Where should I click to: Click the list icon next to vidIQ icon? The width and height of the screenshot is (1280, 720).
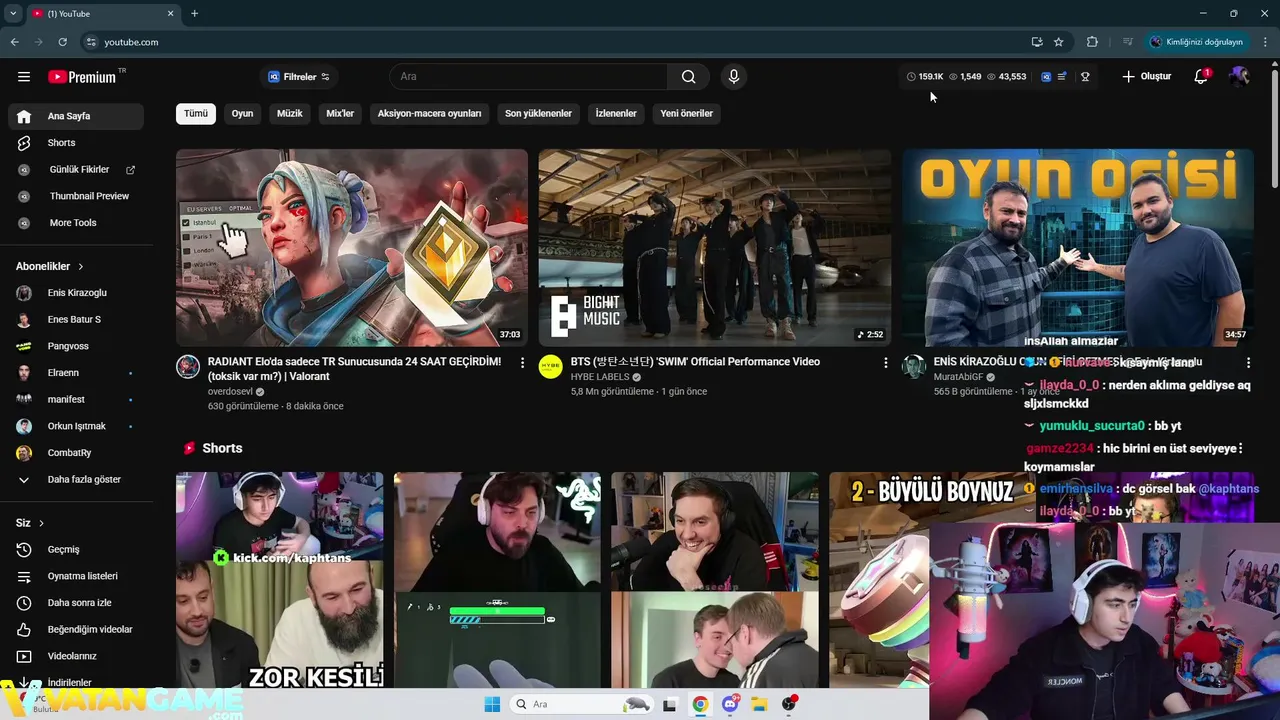1062,77
